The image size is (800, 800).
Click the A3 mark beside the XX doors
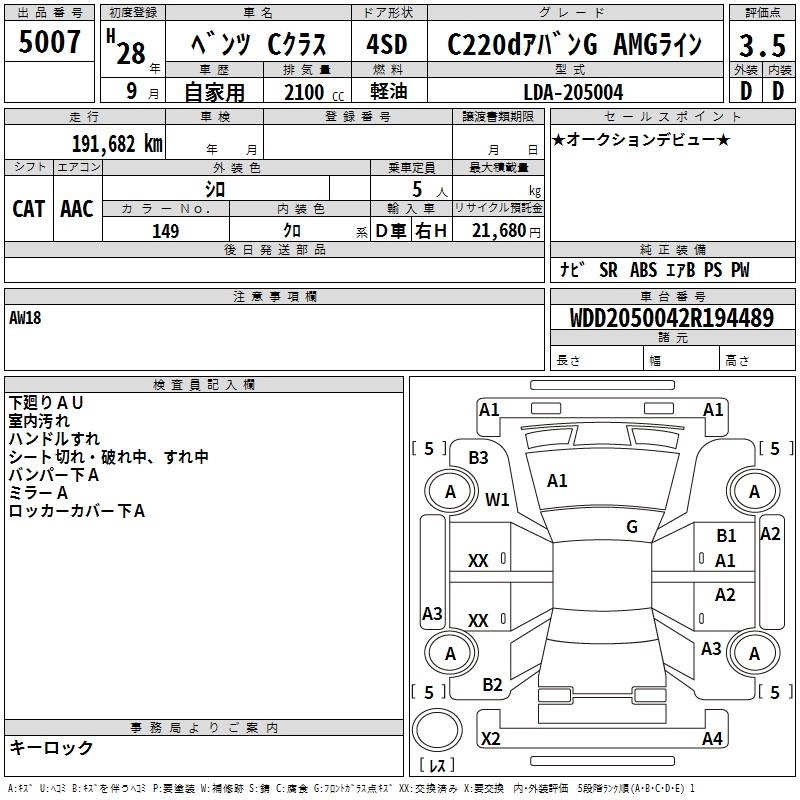coord(432,613)
